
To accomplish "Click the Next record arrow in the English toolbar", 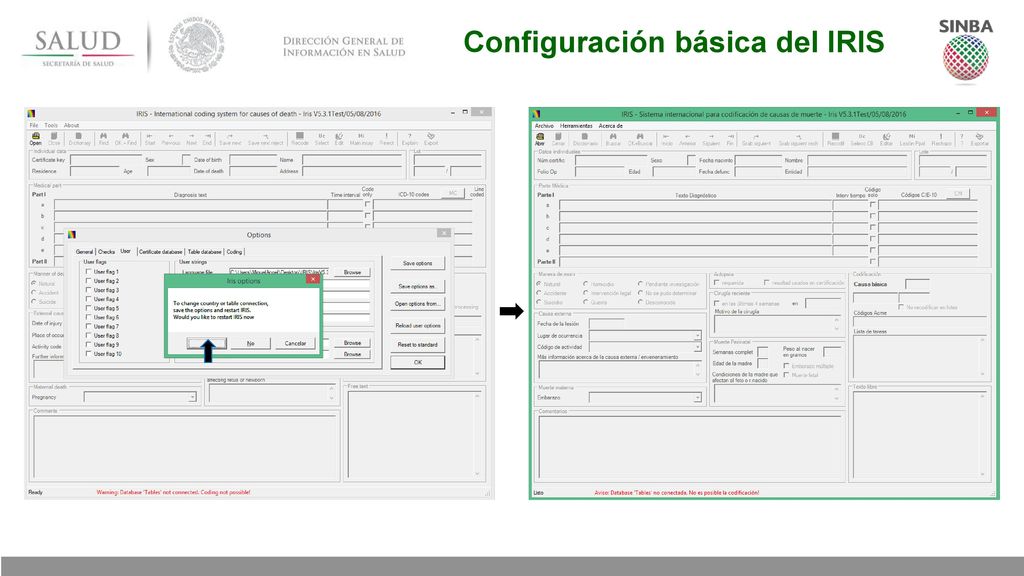I will [191, 138].
